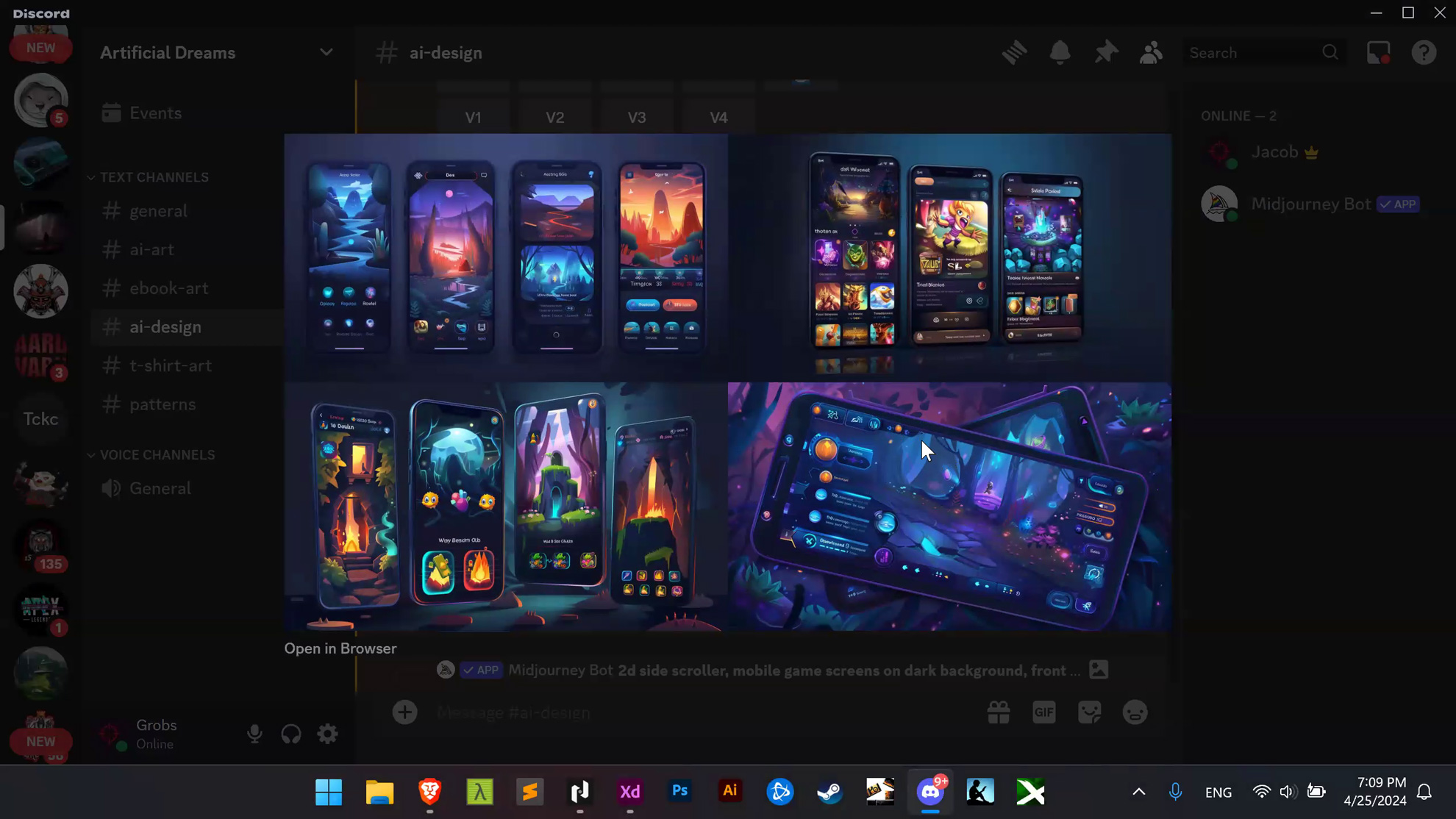Screen dimensions: 1456x819
Task: Open the Tckc server icon
Action: click(x=40, y=419)
